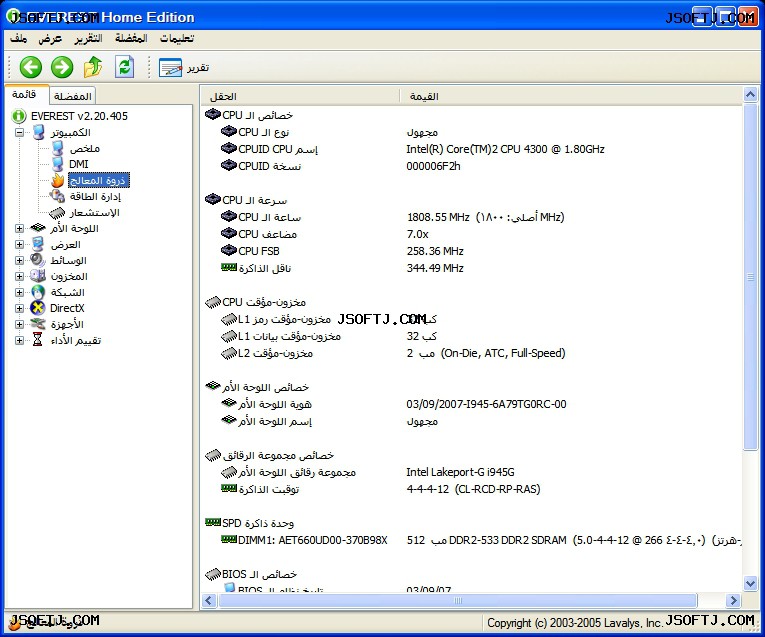Click the hourglass icon beside تقييم الأداء
Screen dimensions: 765x637
click(x=38, y=340)
